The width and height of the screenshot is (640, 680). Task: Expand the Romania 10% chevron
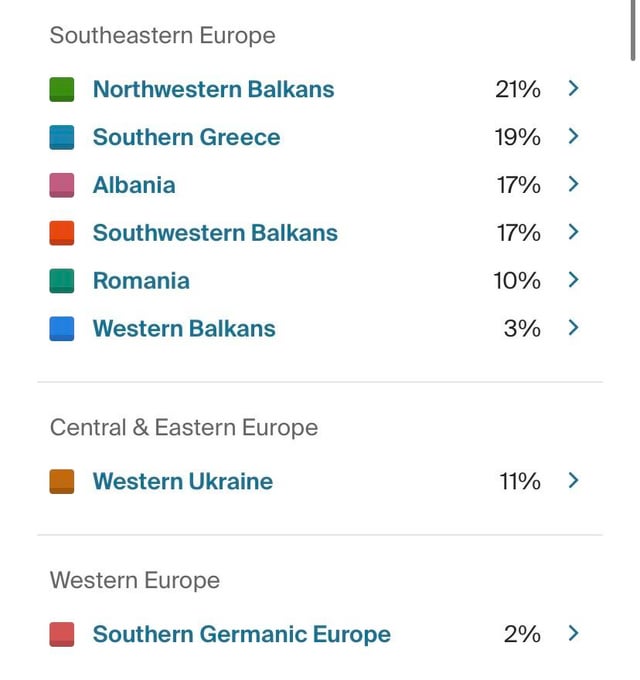pos(573,280)
